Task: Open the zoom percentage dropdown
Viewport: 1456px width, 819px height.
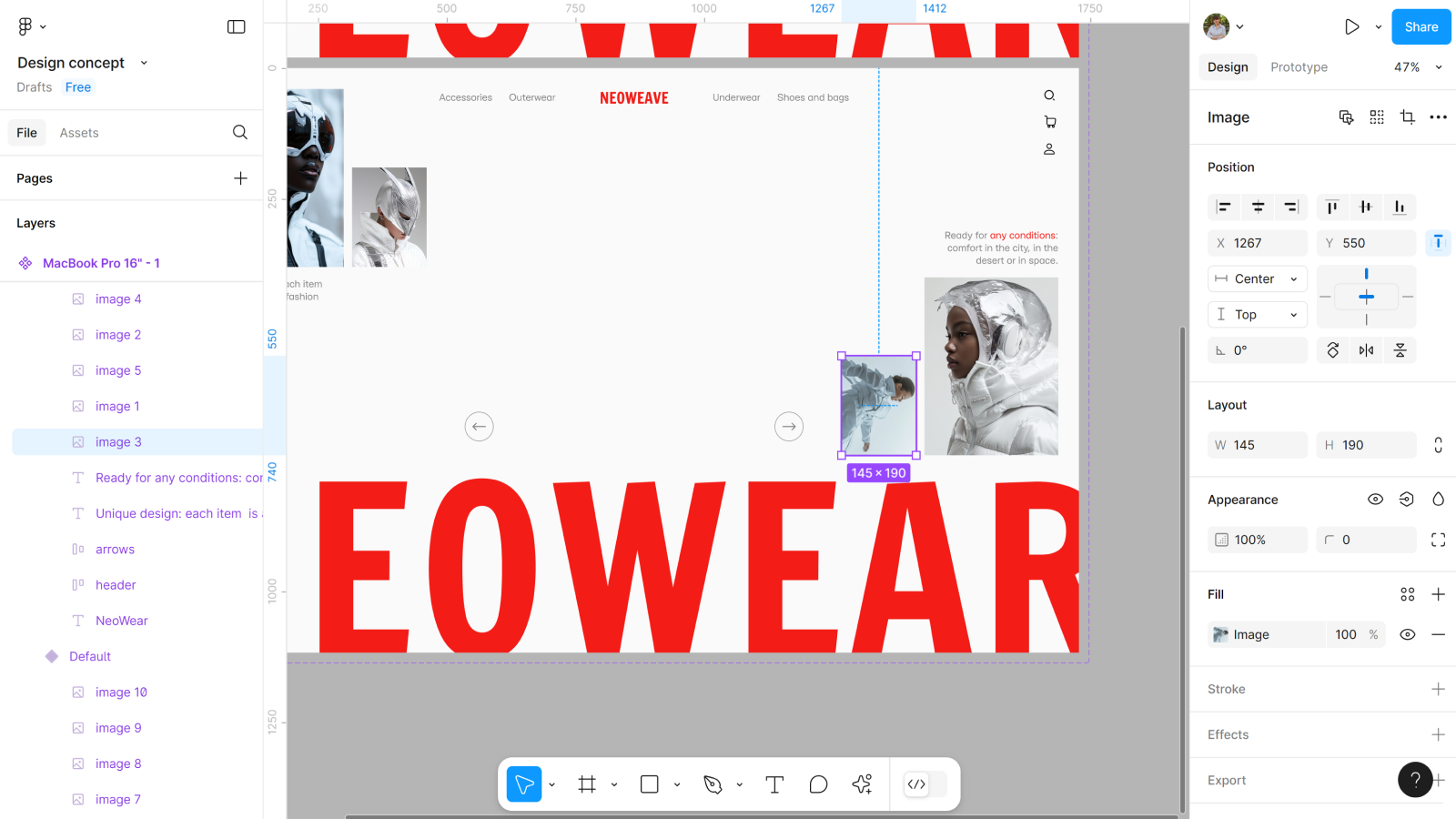Action: (x=1418, y=67)
